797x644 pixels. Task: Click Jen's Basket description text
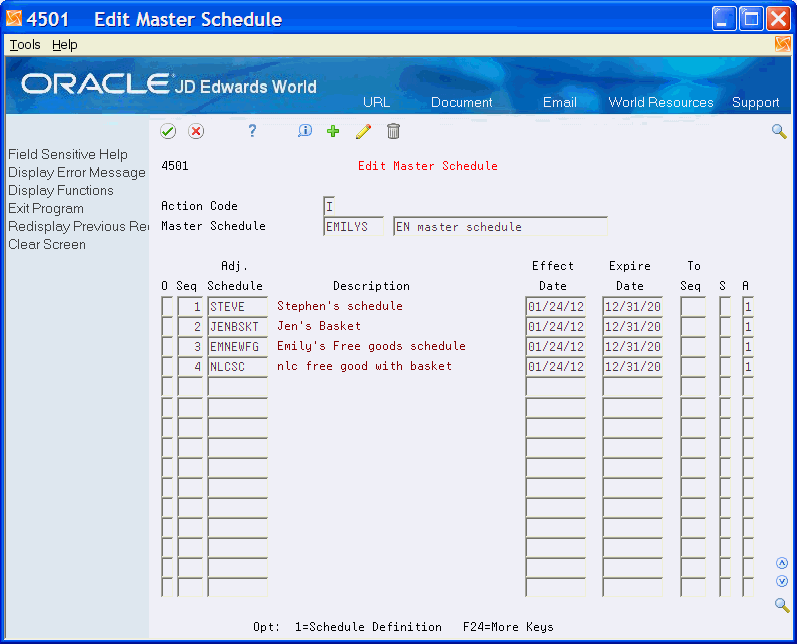click(319, 326)
